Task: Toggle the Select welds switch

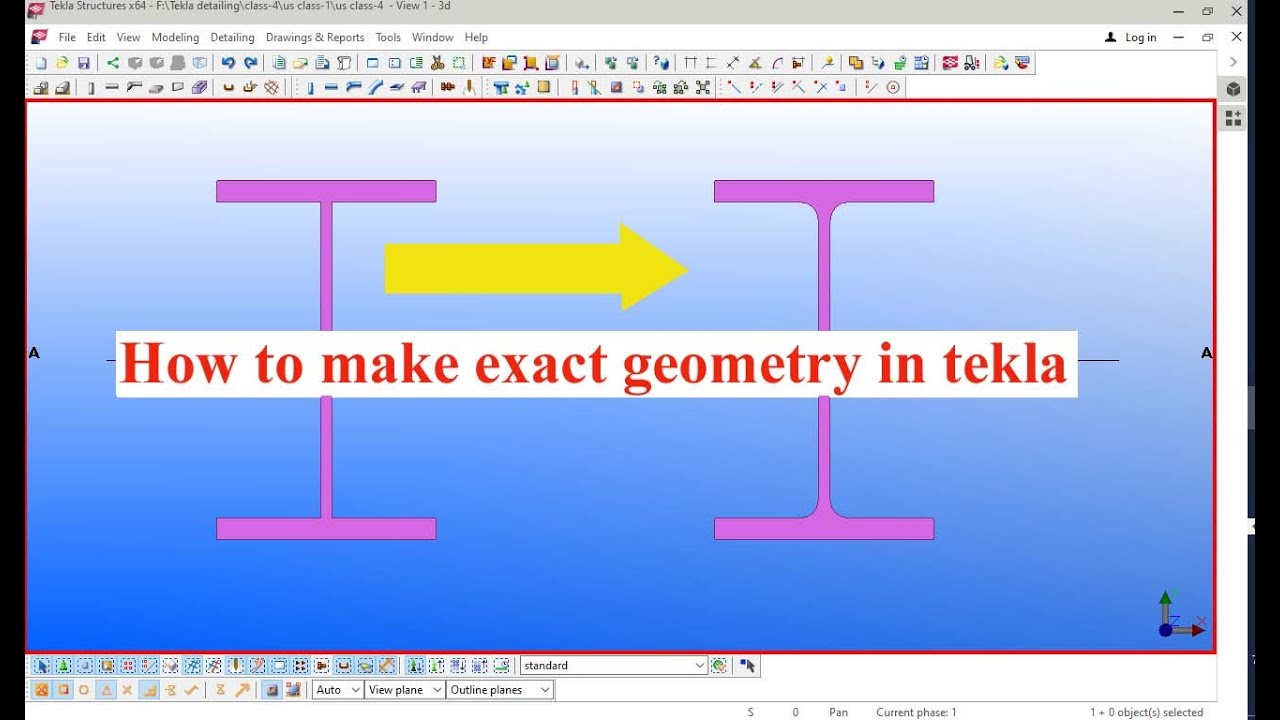Action: [236, 665]
